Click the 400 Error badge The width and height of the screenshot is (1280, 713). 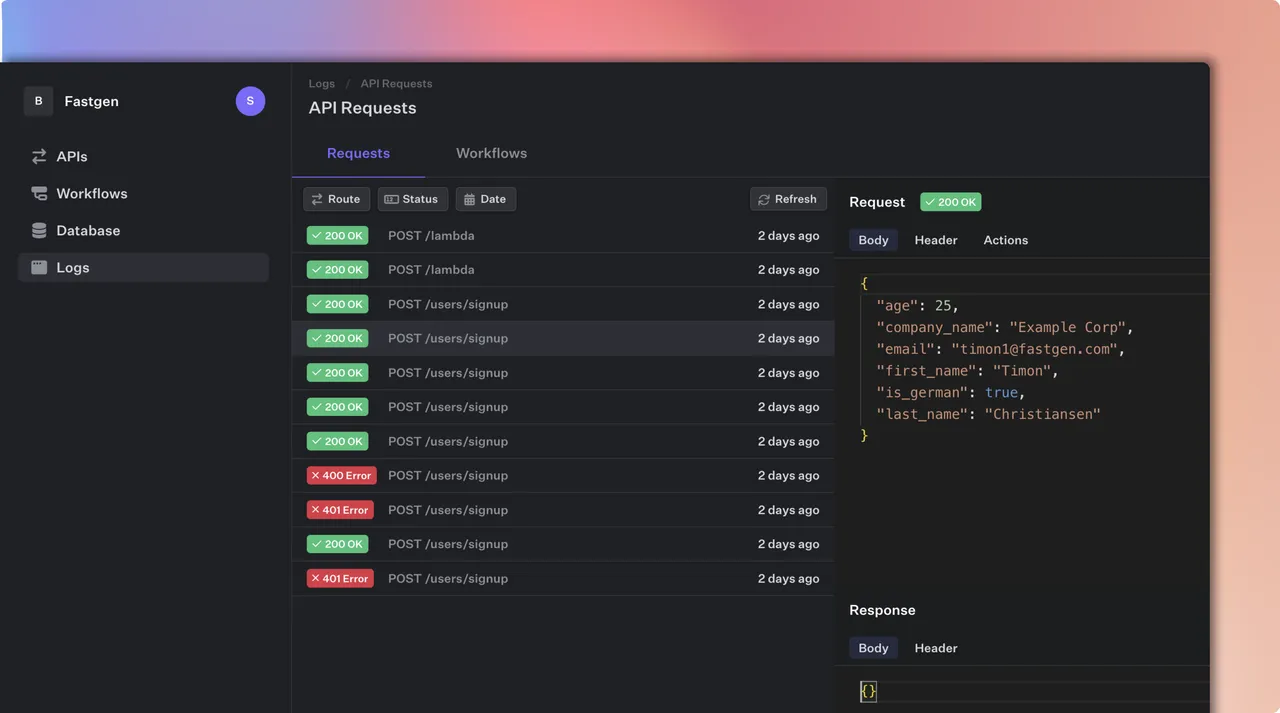coord(341,475)
